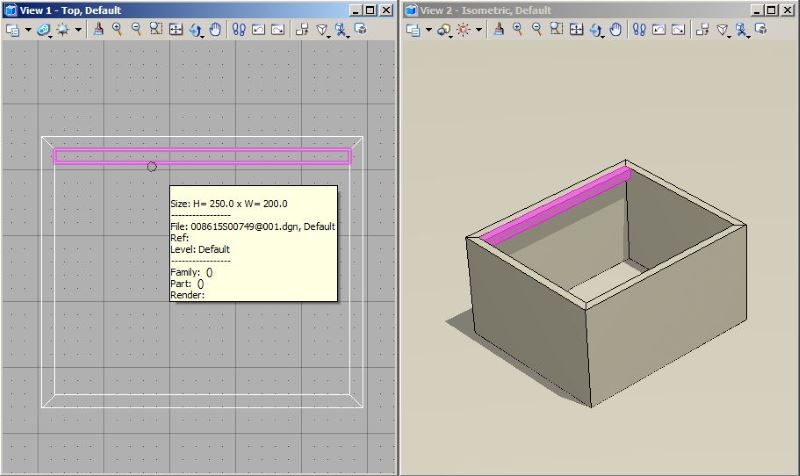
Task: Expand View Attributes dropdown arrow in View 1
Action: pyautogui.click(x=29, y=30)
